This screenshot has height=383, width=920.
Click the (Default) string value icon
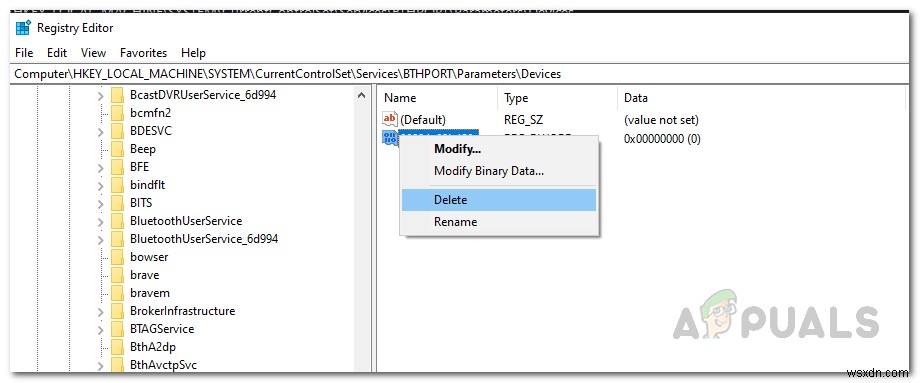(390, 120)
